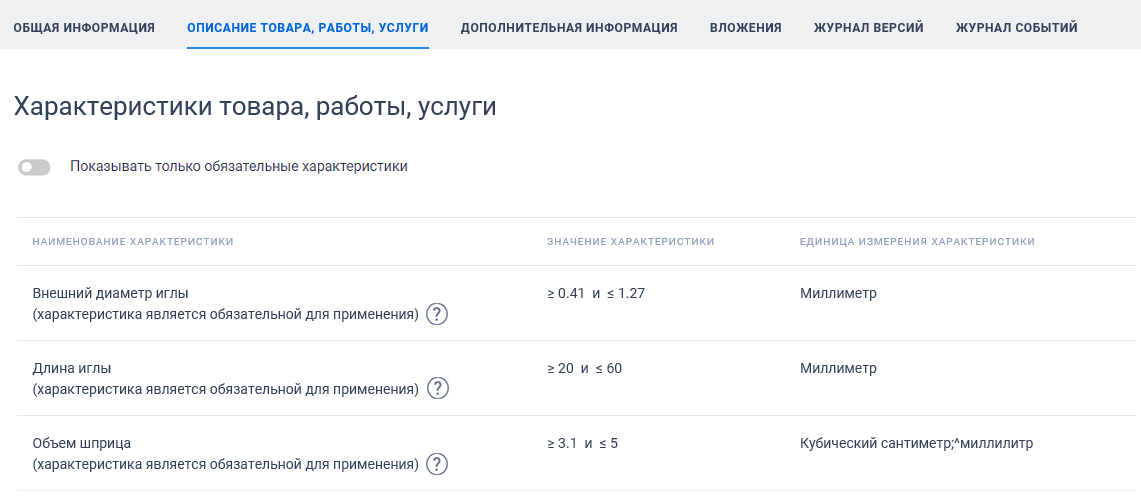The height and width of the screenshot is (500, 1141).
Task: Click Миллиметр unit in Длина иглы row
Action: coord(838,369)
